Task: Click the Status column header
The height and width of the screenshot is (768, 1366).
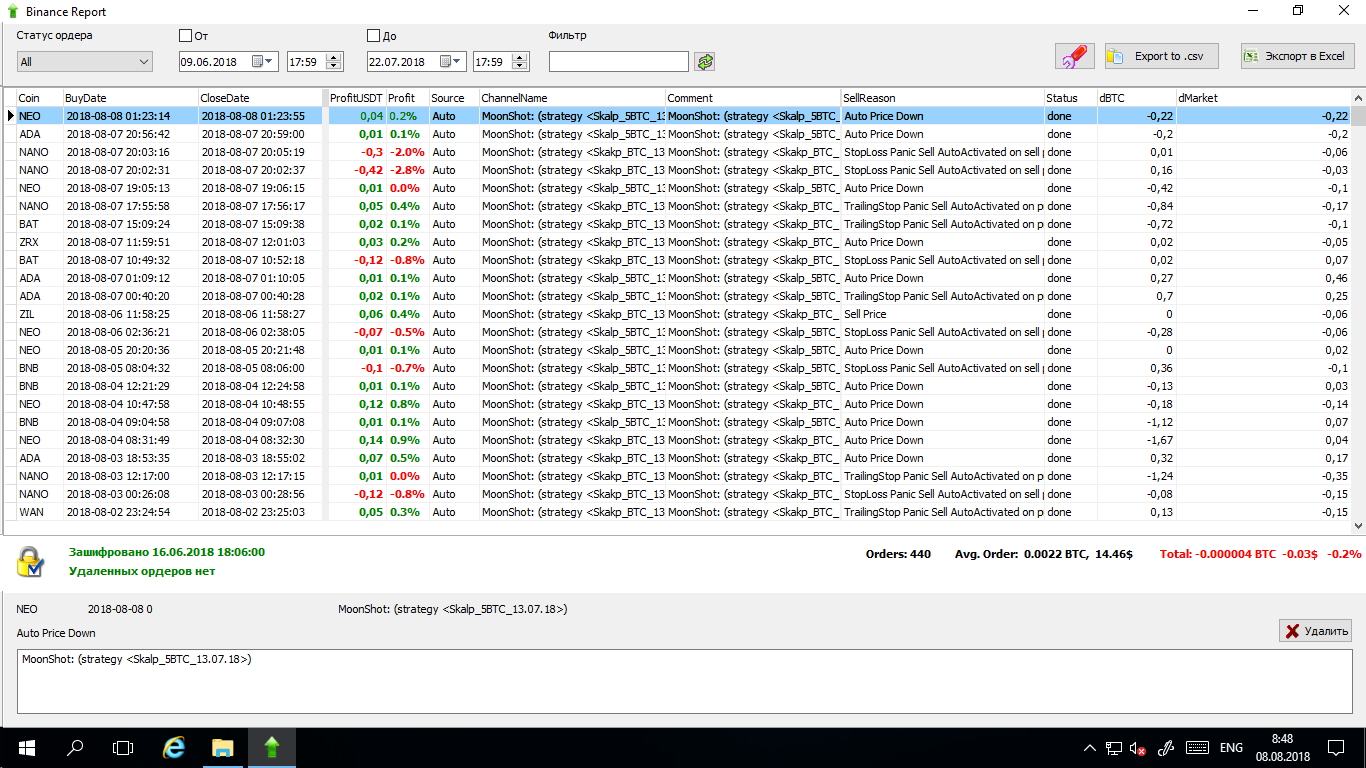Action: 1070,98
